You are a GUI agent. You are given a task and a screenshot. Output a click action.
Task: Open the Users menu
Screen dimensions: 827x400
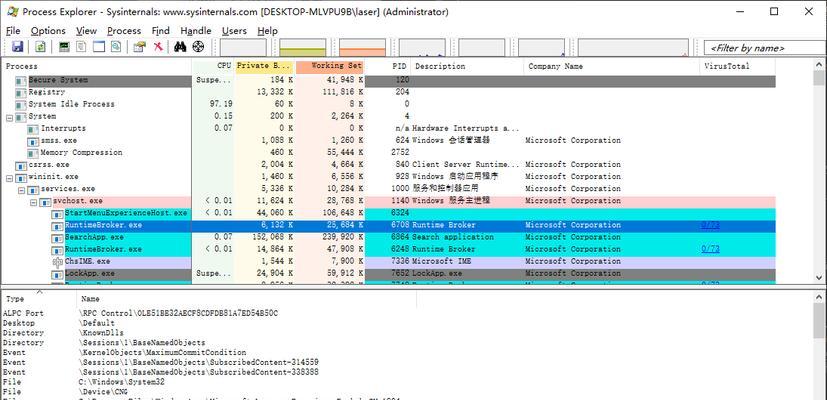pyautogui.click(x=234, y=31)
